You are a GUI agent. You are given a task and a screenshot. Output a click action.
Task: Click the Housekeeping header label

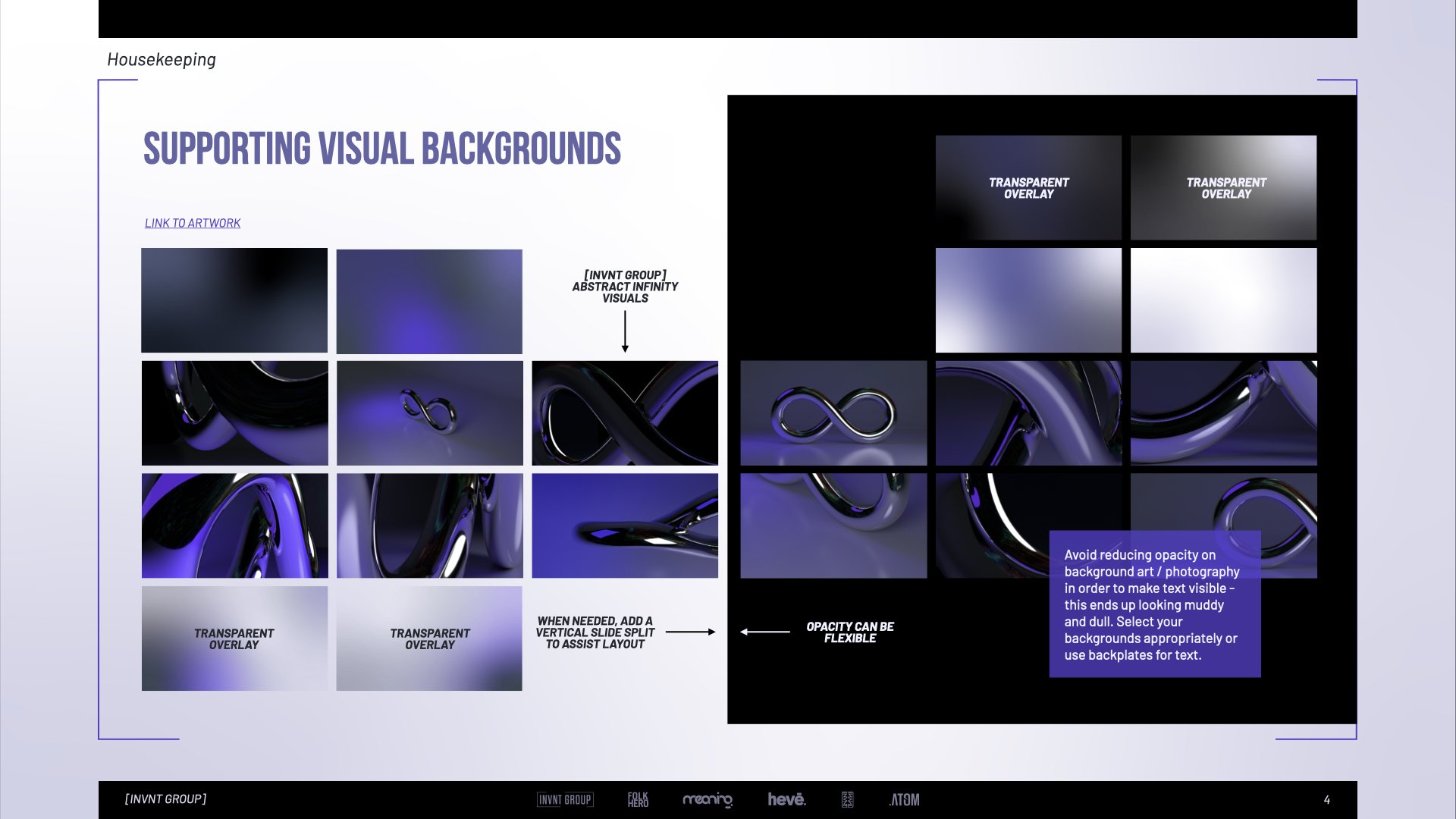click(162, 59)
